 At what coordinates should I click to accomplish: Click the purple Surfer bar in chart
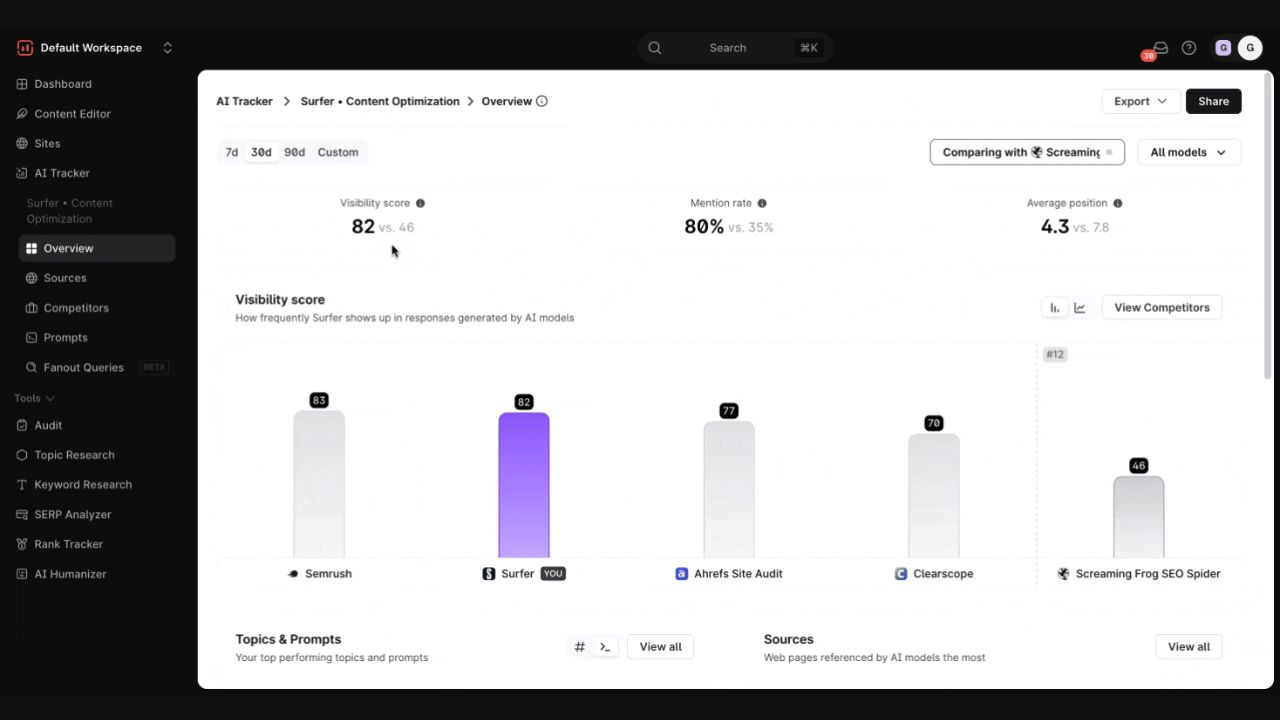(524, 485)
